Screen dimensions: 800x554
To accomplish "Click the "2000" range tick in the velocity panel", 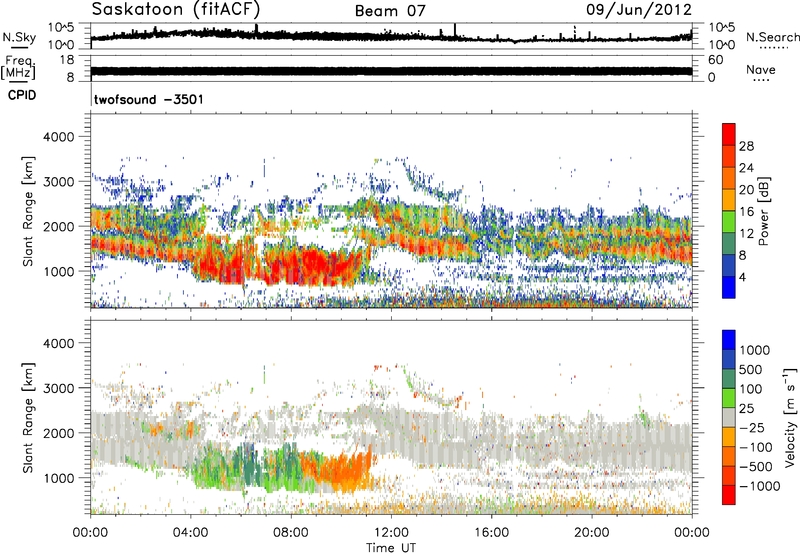I will 58,433.
